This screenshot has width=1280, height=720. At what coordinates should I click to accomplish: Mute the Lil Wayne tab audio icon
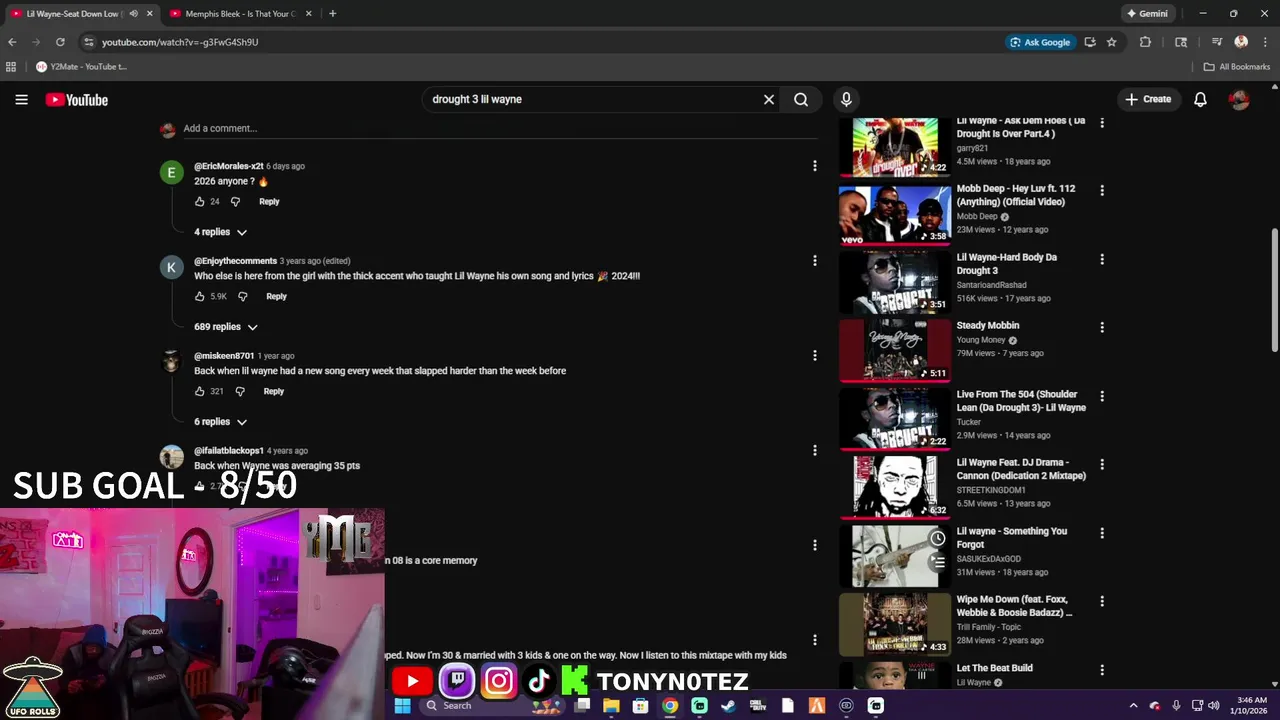click(x=133, y=14)
